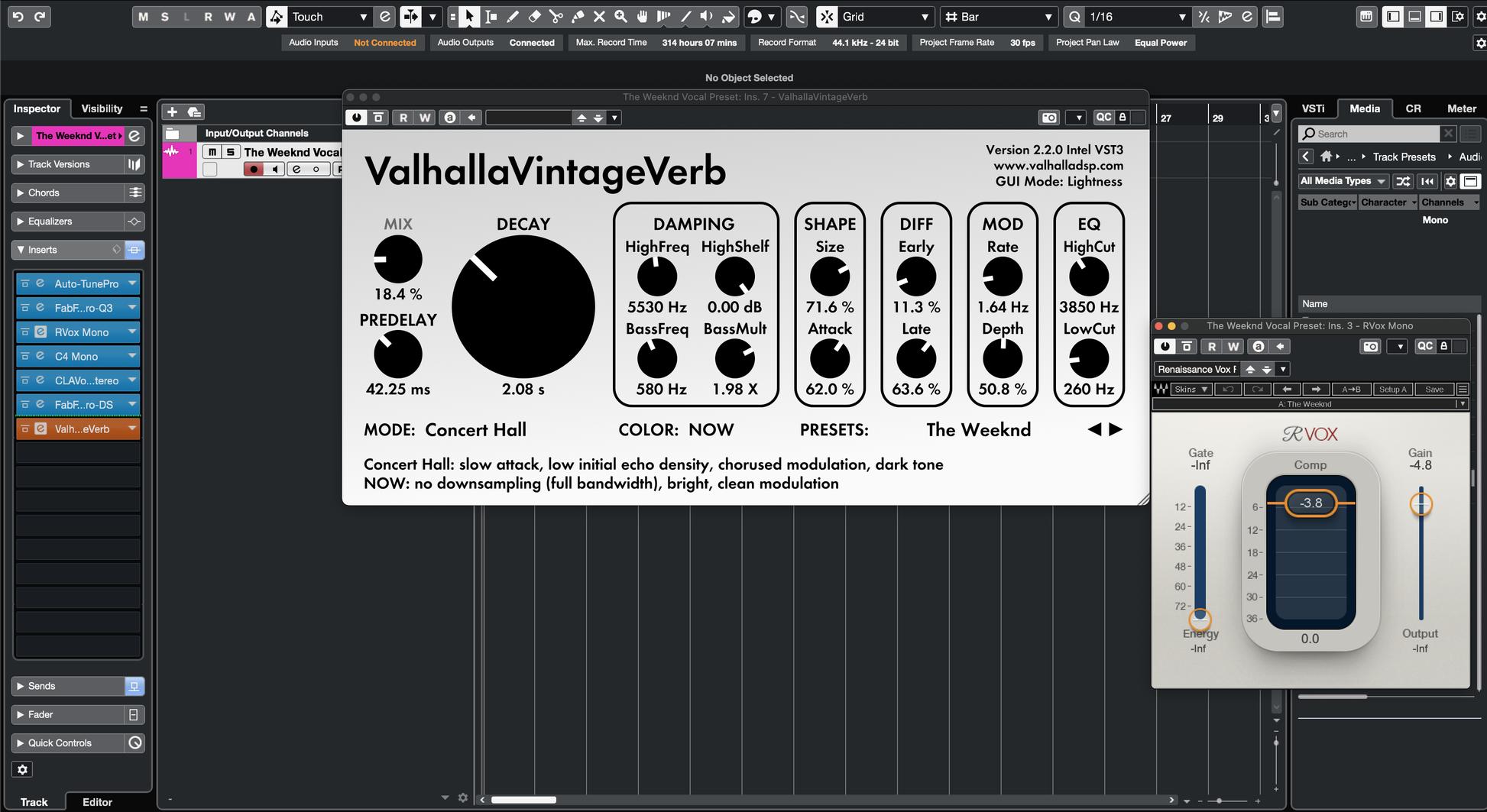
Task: Click the Undo arrow icon
Action: (18, 16)
